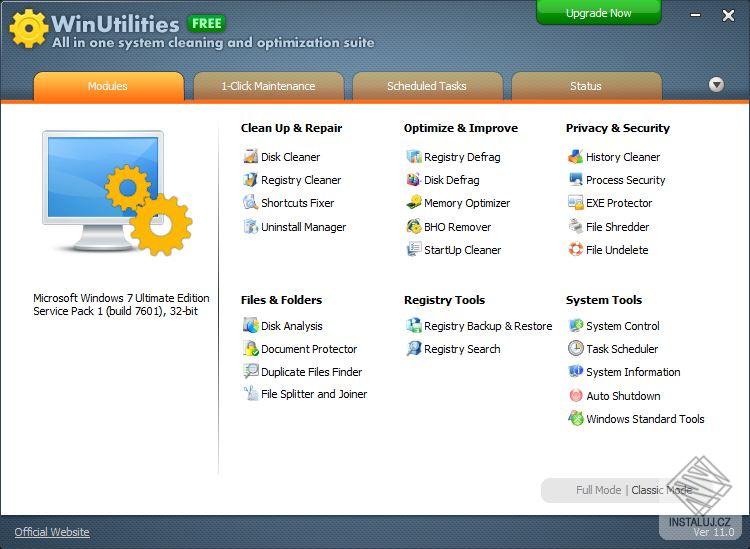Click the Windows Standard Tools icon

575,418
